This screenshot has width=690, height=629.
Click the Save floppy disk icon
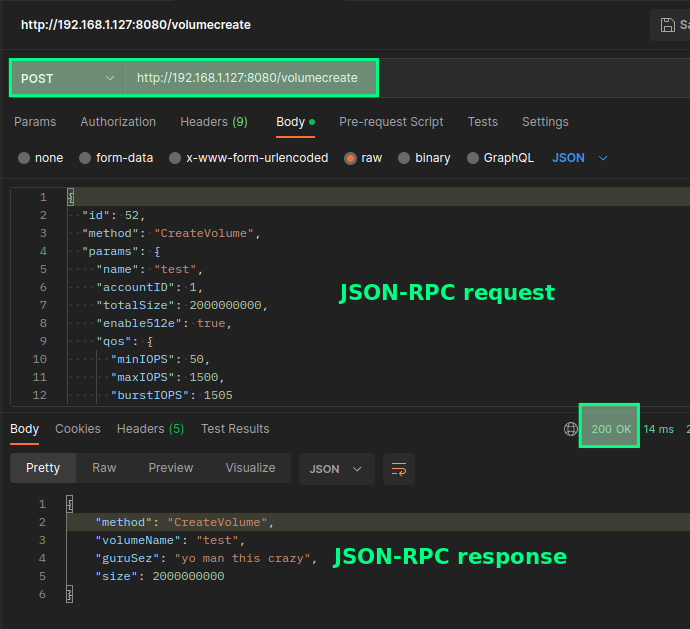point(667,25)
